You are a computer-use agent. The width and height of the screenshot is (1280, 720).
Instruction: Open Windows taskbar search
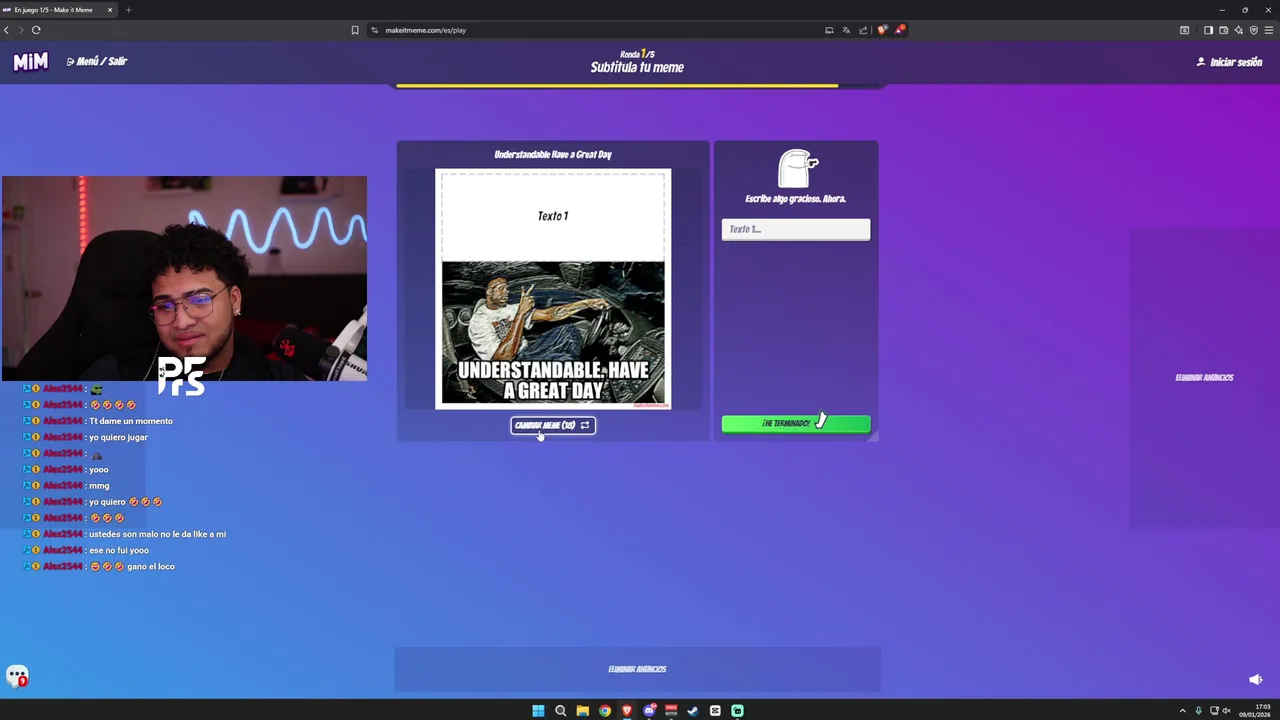click(560, 711)
